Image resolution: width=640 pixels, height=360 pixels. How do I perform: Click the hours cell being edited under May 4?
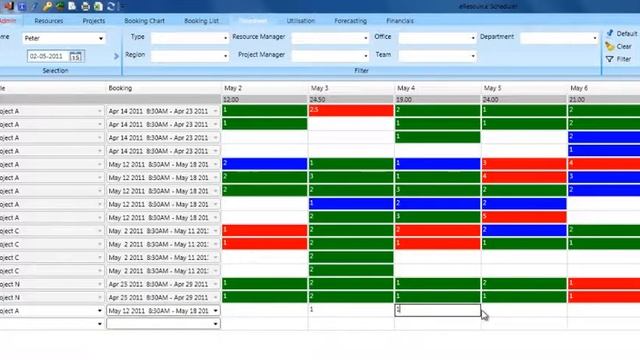point(438,310)
